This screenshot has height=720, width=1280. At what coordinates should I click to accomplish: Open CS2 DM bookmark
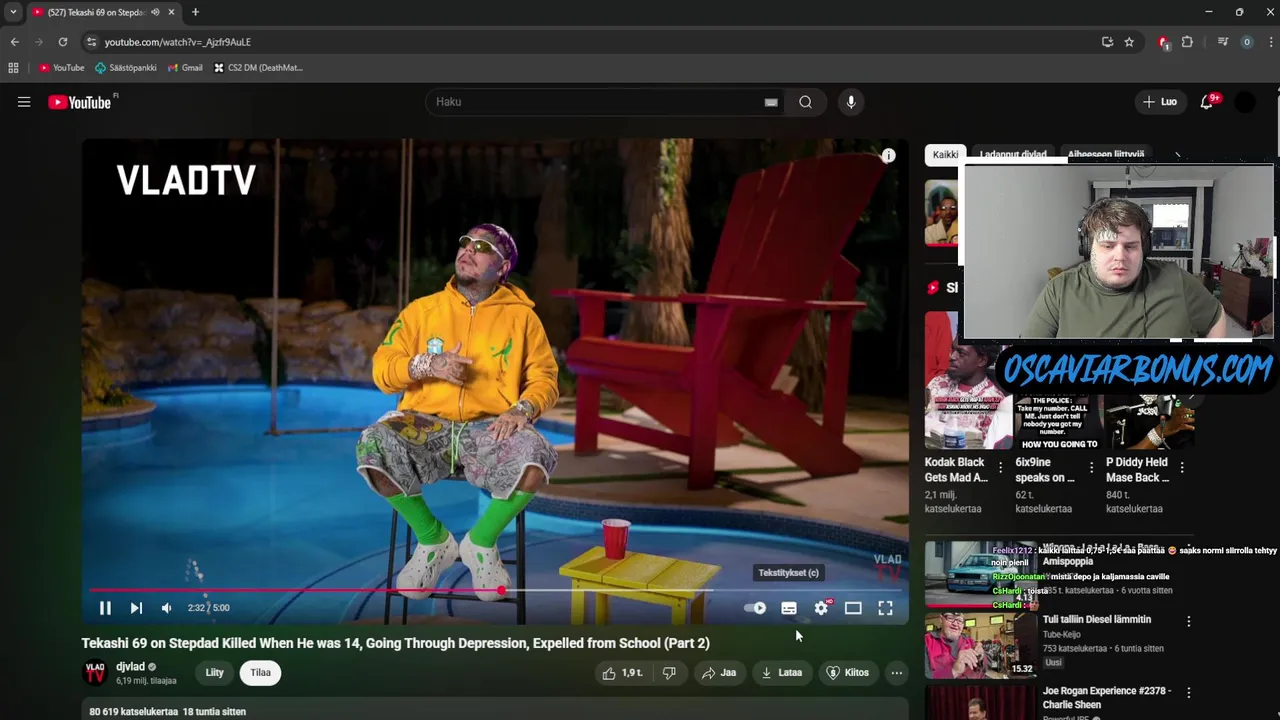pos(258,68)
